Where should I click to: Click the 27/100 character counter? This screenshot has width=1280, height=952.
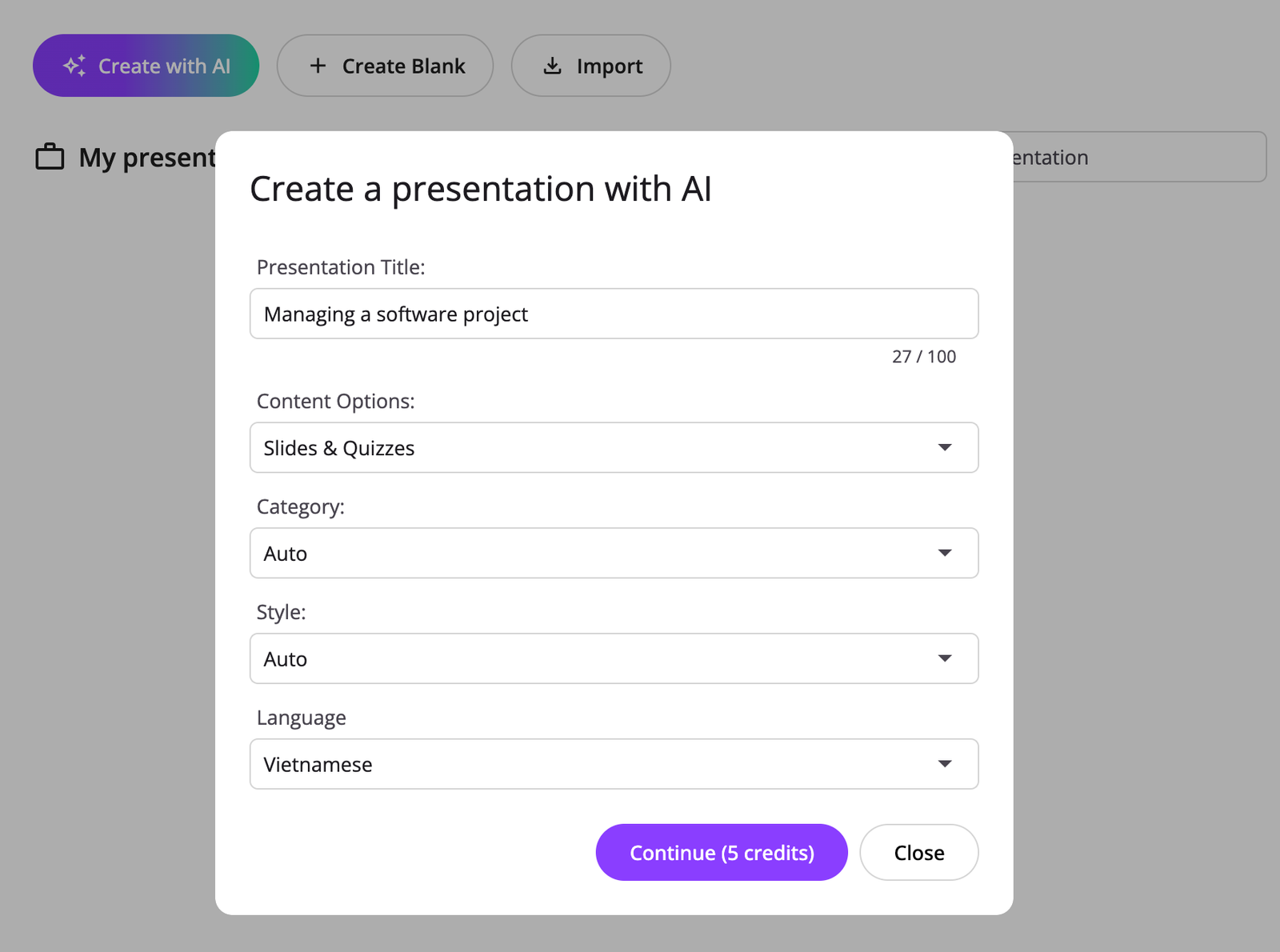click(924, 356)
